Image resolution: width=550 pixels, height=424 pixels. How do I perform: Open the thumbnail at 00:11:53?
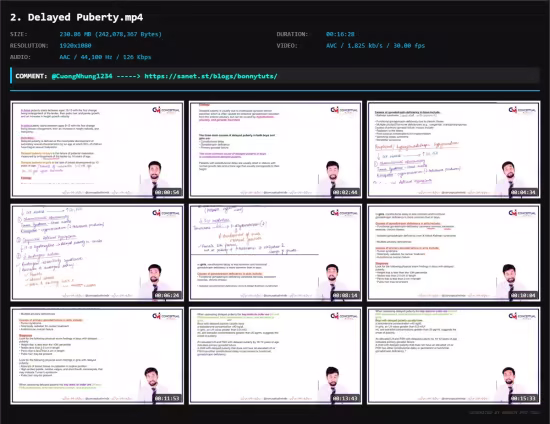coord(97,356)
